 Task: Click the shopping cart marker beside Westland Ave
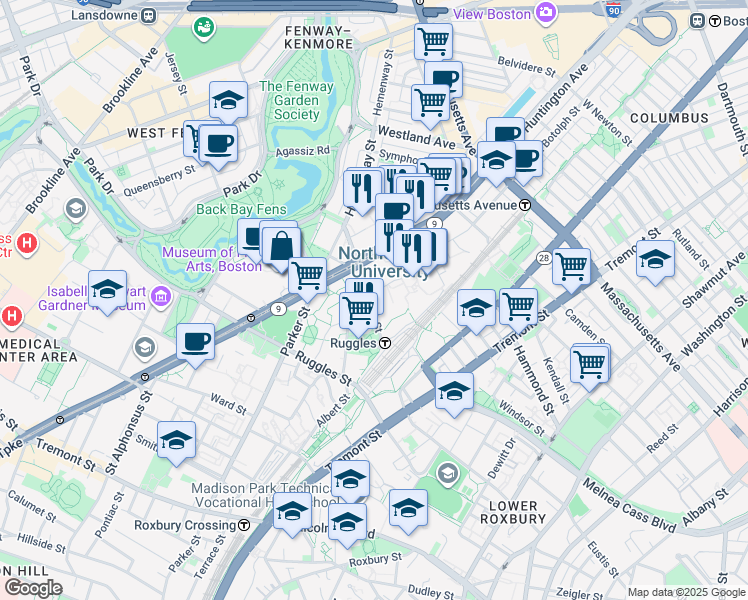point(430,104)
